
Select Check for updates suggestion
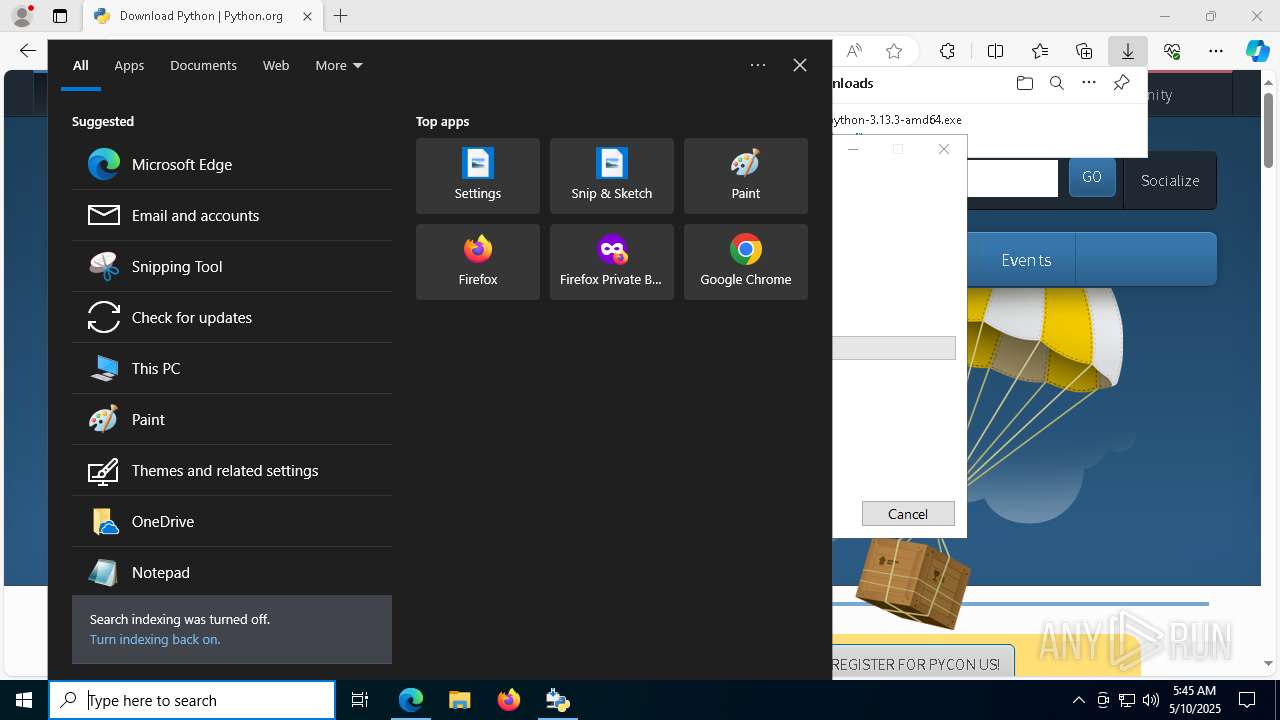232,317
